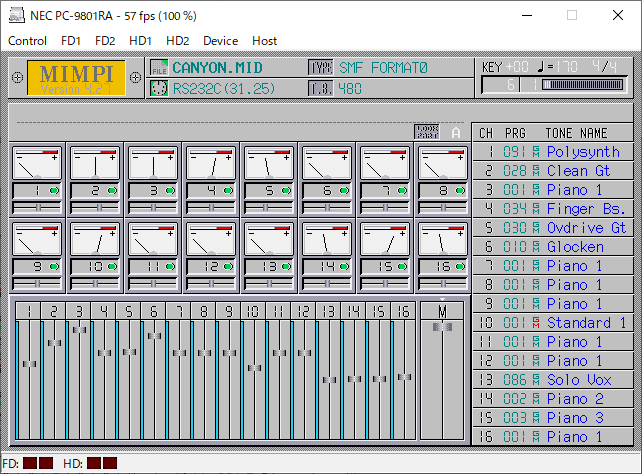The height and width of the screenshot is (474, 642).
Task: Open the Host menu
Action: tap(264, 41)
